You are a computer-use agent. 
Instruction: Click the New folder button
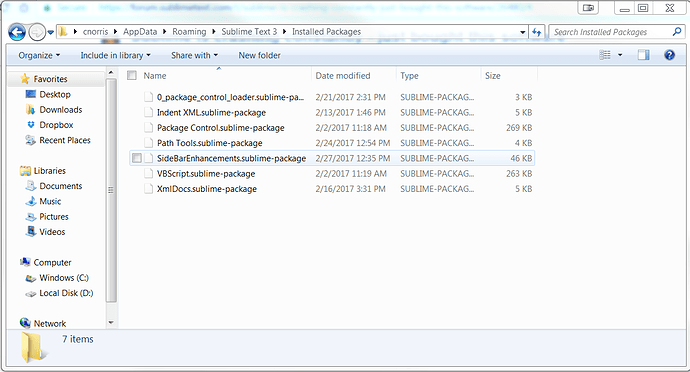pyautogui.click(x=259, y=55)
